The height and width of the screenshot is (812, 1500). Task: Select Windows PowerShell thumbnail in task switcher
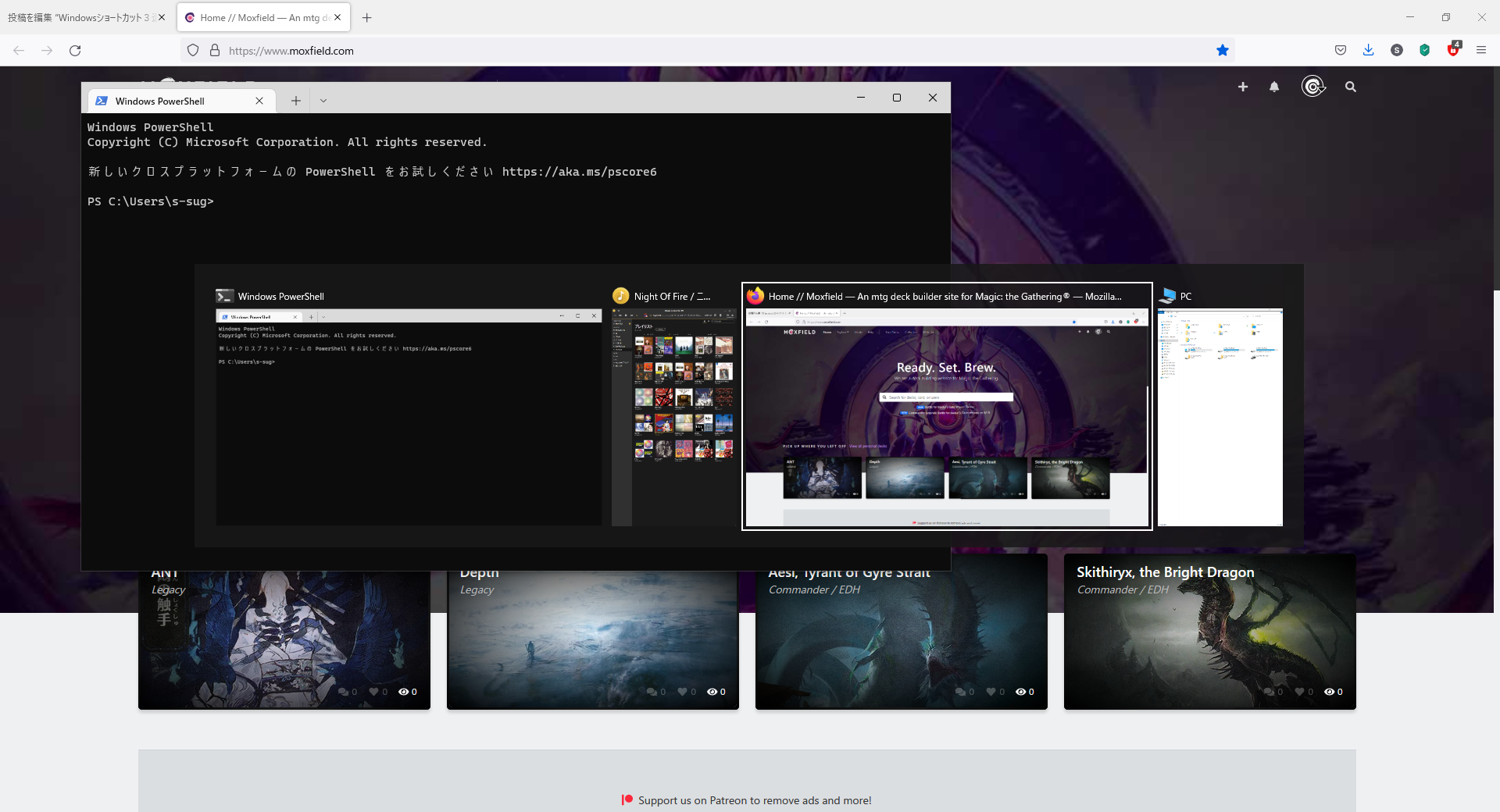[x=409, y=417]
